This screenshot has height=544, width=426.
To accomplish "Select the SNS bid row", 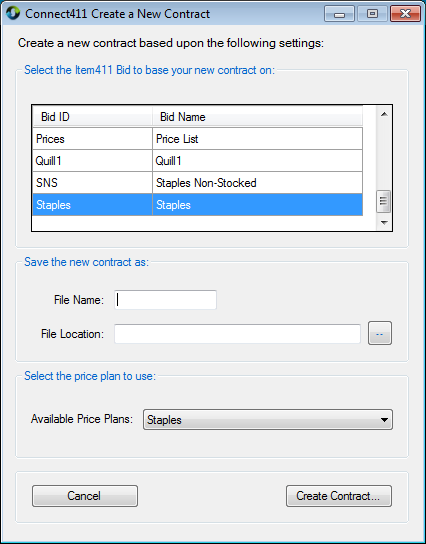I will click(x=197, y=182).
